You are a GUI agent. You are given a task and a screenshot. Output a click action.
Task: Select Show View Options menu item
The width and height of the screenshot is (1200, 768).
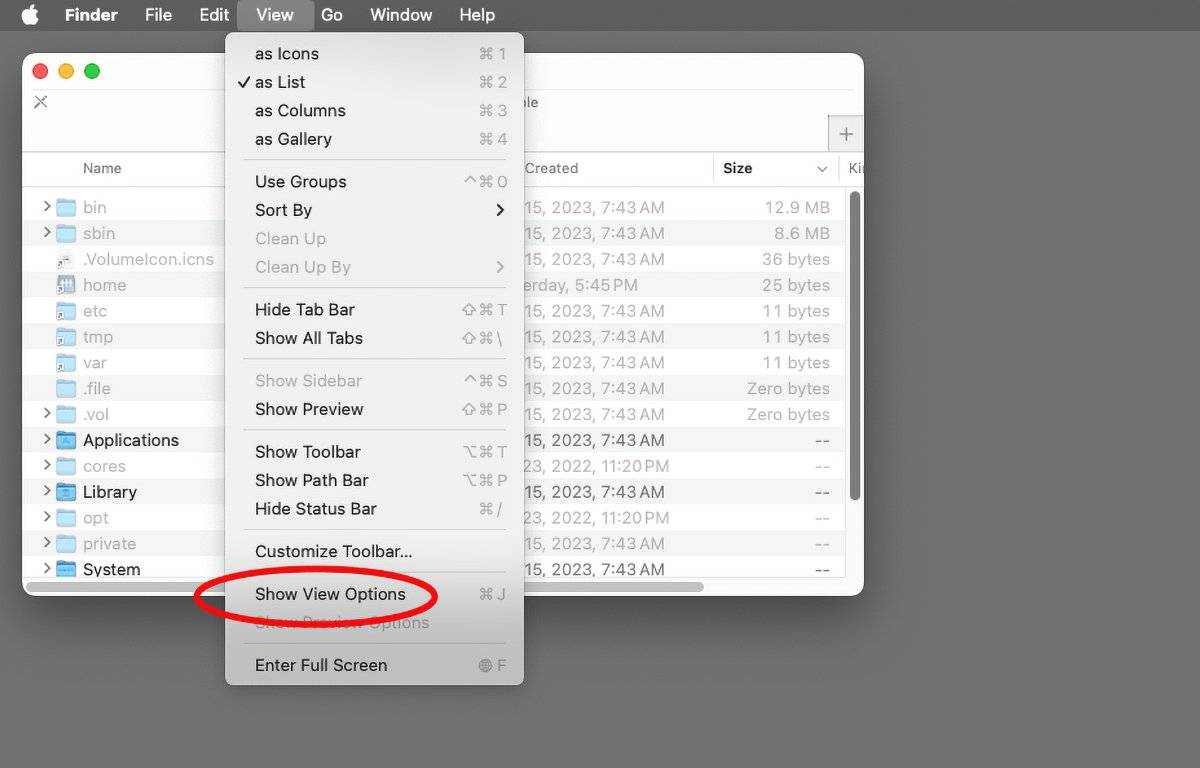click(x=330, y=594)
